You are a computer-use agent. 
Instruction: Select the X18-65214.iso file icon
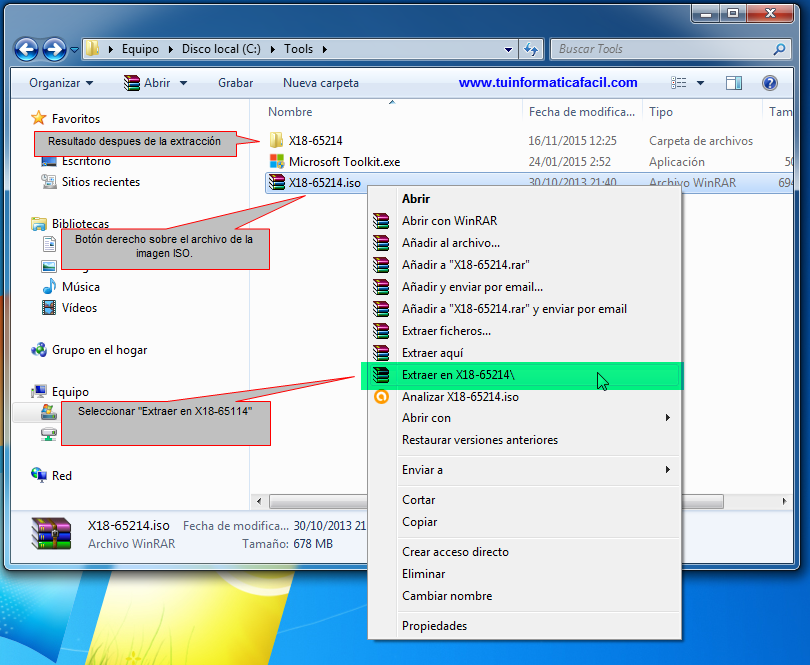pos(277,182)
